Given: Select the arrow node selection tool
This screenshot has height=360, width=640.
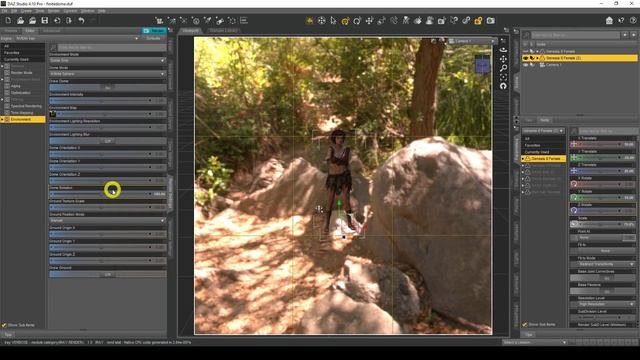Looking at the screenshot, I should 333,20.
